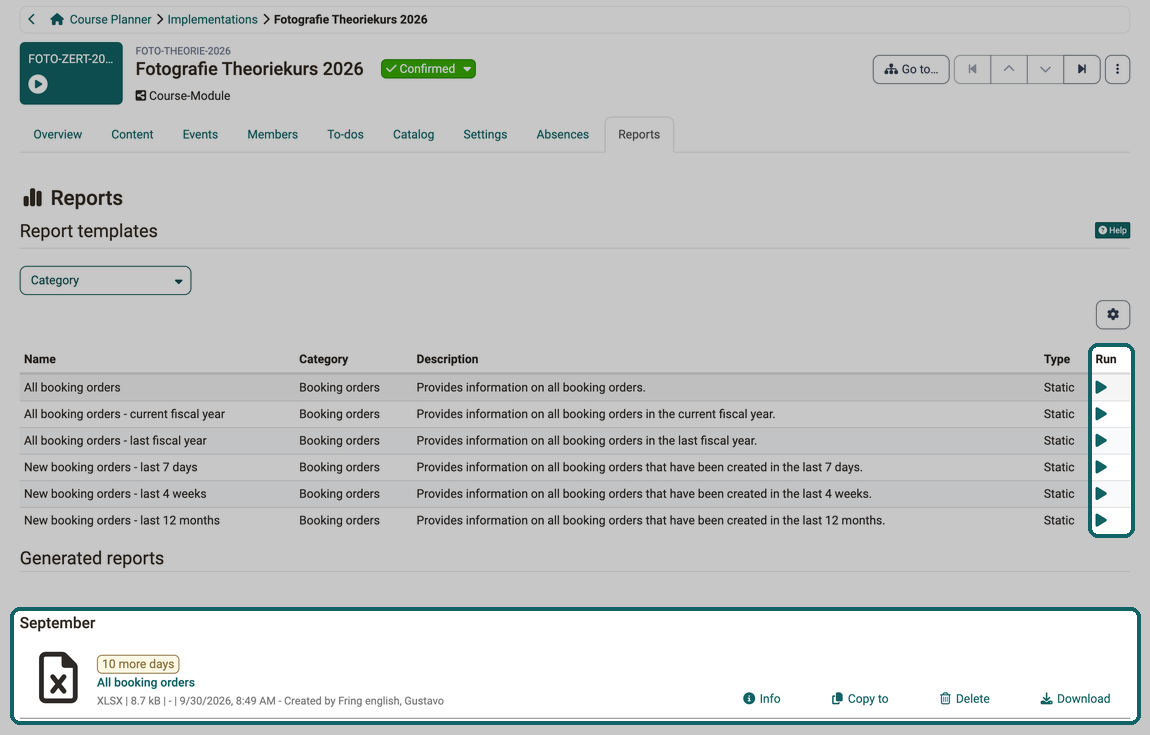This screenshot has height=735, width=1150.
Task: Switch to the Overview tab
Action: (57, 134)
